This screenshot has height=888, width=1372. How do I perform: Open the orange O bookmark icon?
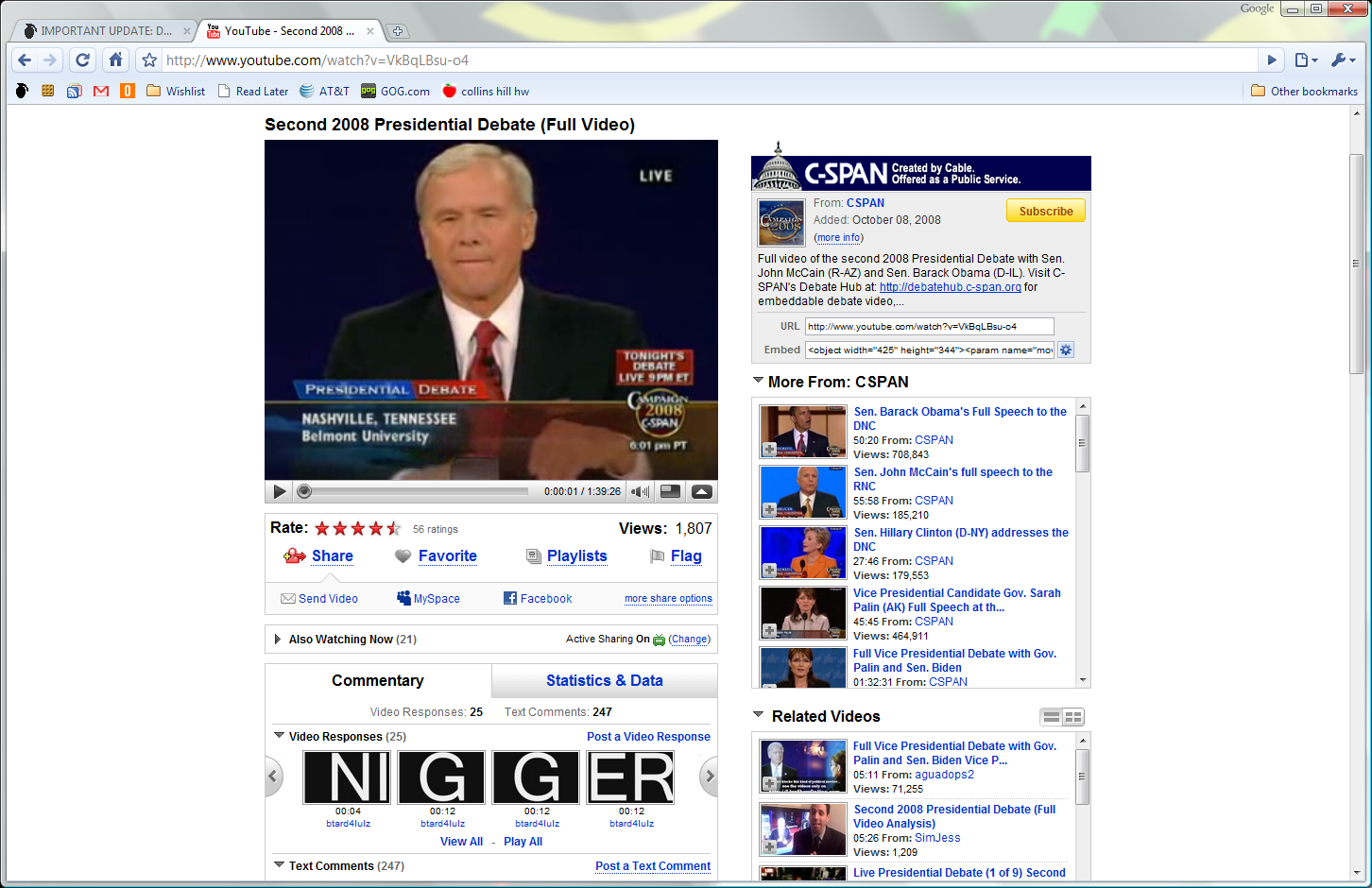(x=128, y=92)
